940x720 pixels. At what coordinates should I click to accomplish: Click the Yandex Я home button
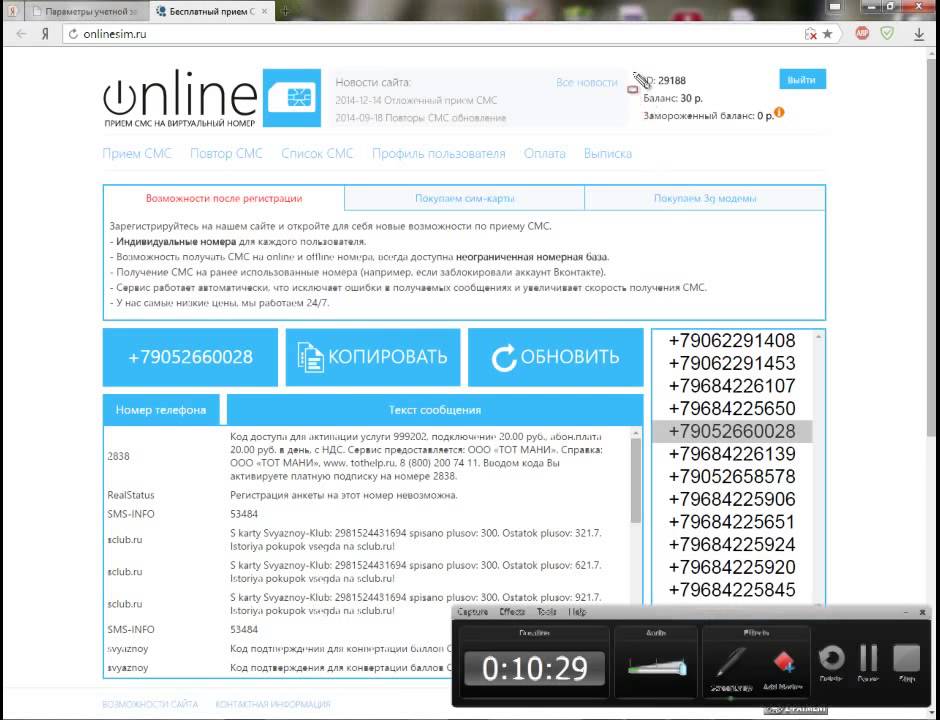(x=45, y=34)
